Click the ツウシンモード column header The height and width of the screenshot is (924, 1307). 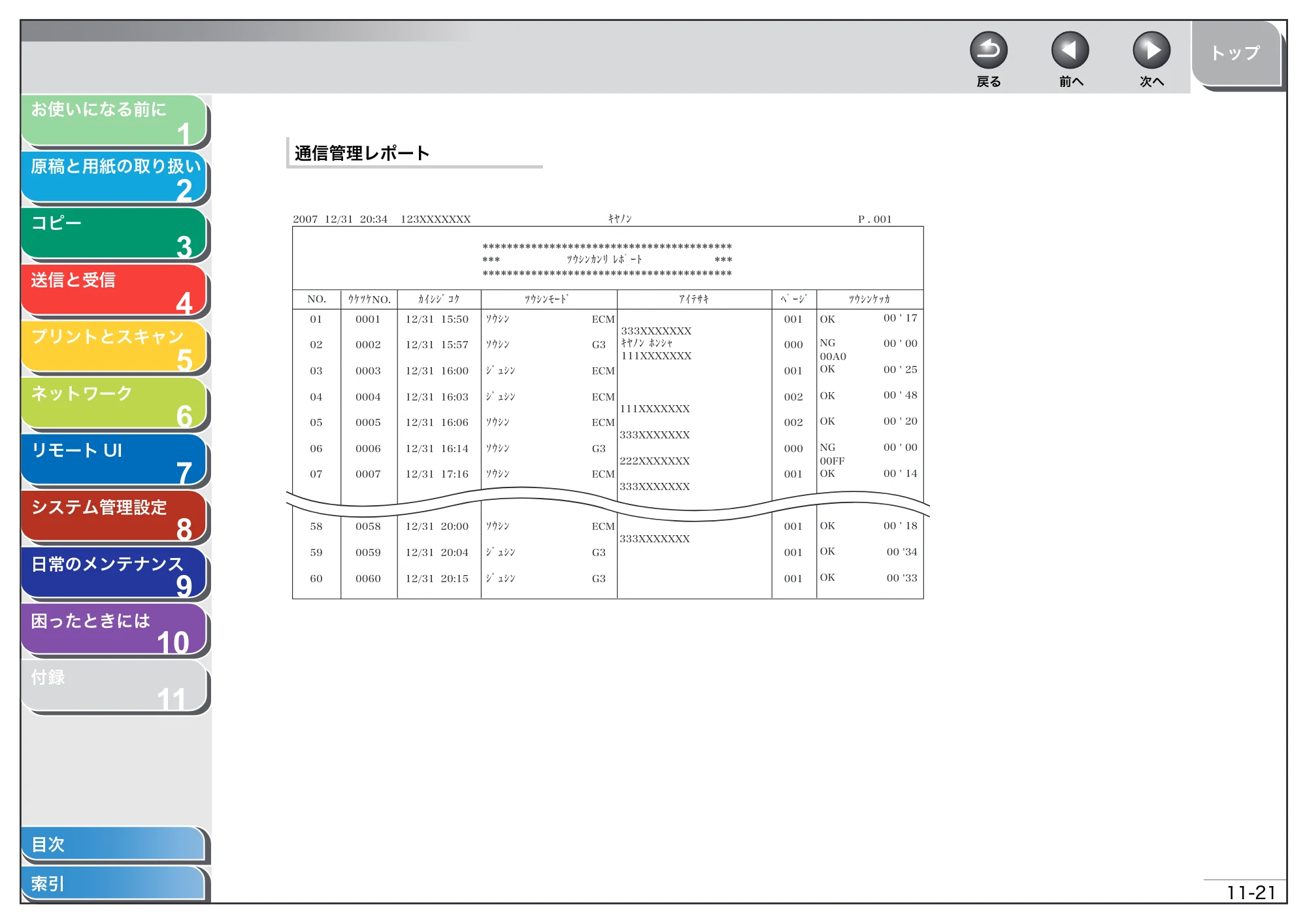(546, 299)
